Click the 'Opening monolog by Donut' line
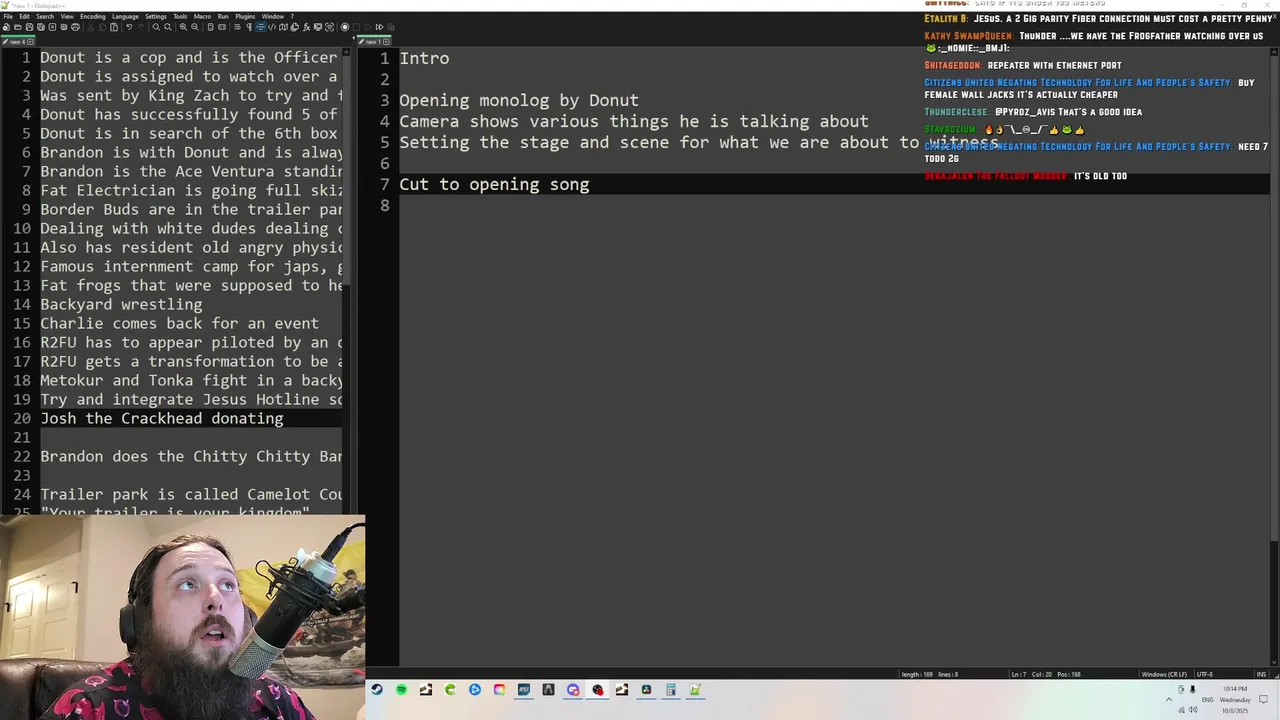 (x=518, y=100)
